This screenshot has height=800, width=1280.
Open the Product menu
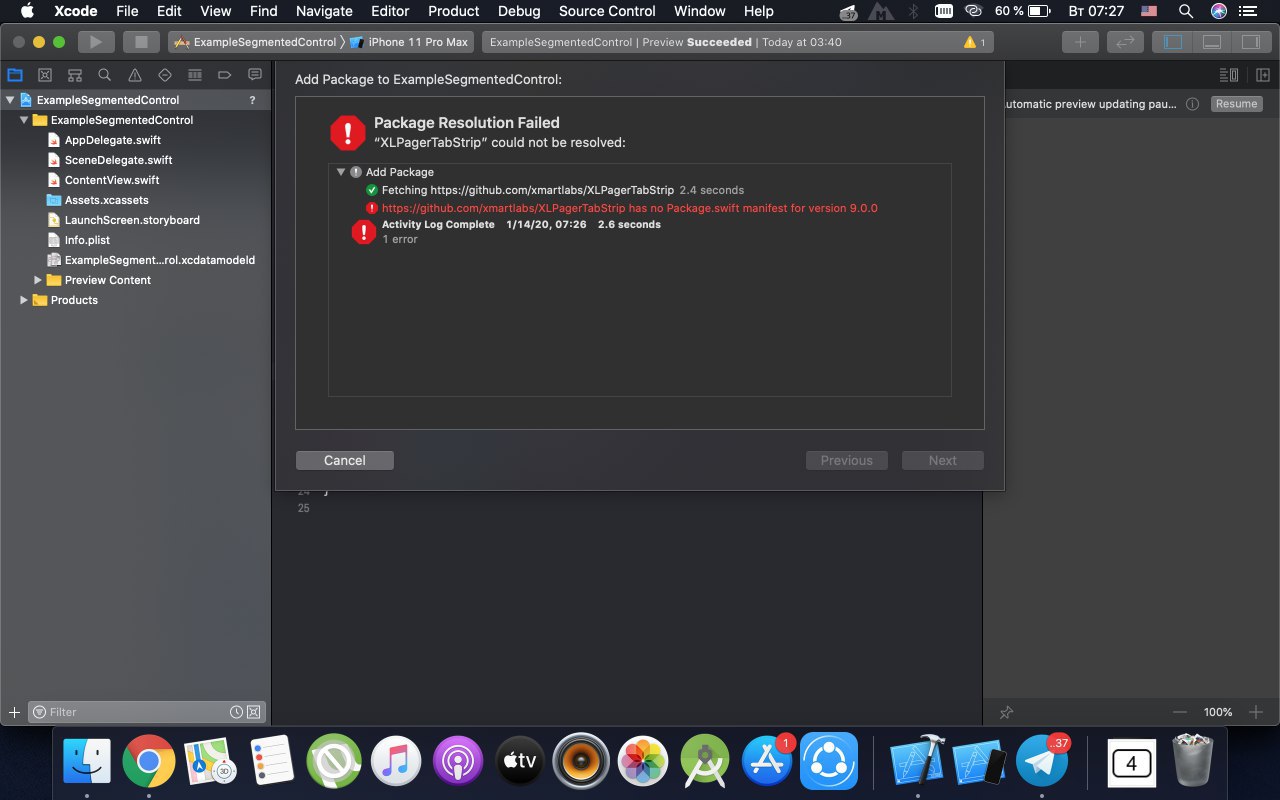[454, 11]
